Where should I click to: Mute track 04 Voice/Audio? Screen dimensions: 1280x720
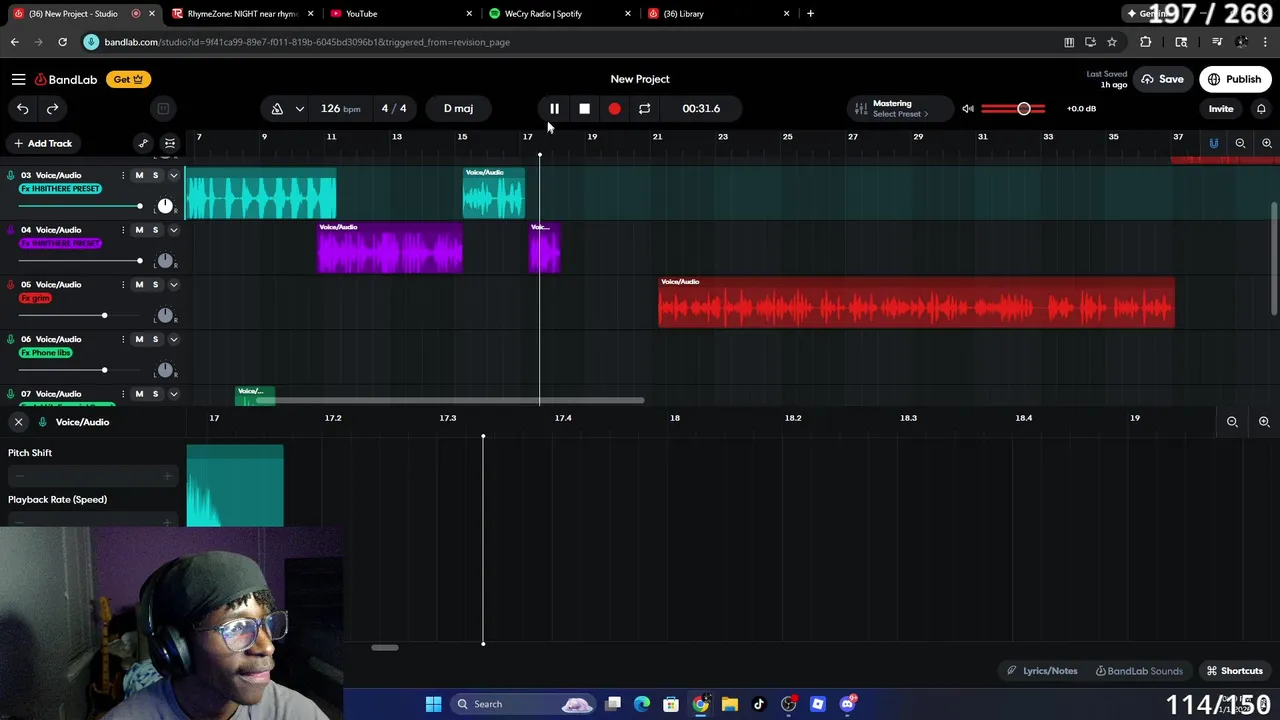pyautogui.click(x=139, y=230)
